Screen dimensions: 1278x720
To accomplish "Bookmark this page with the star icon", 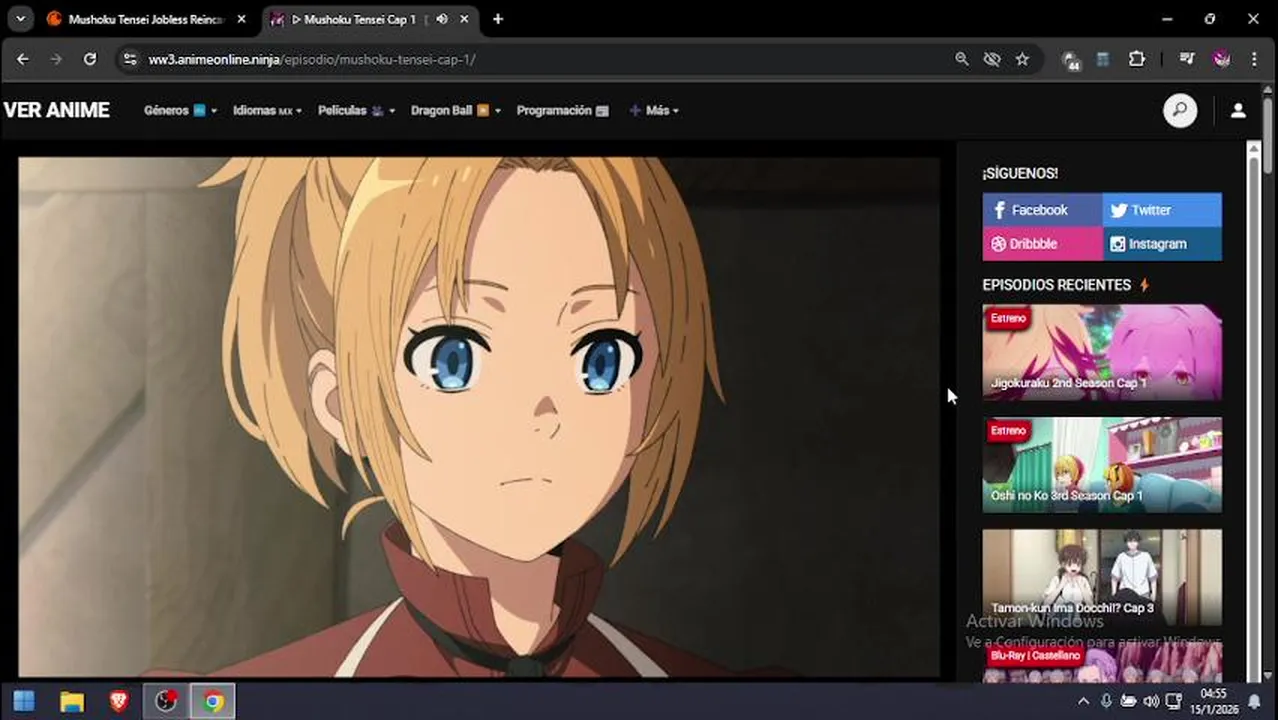I will click(1022, 59).
